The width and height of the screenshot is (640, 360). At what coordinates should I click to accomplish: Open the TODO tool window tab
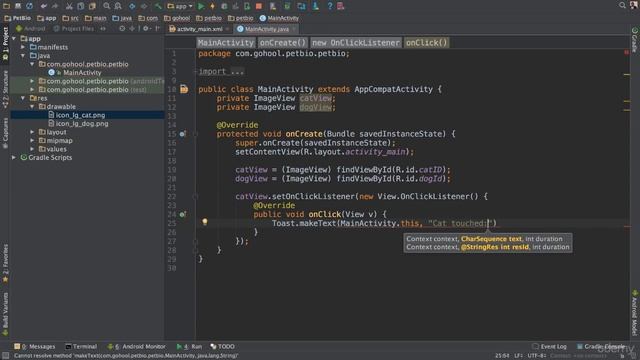222,346
